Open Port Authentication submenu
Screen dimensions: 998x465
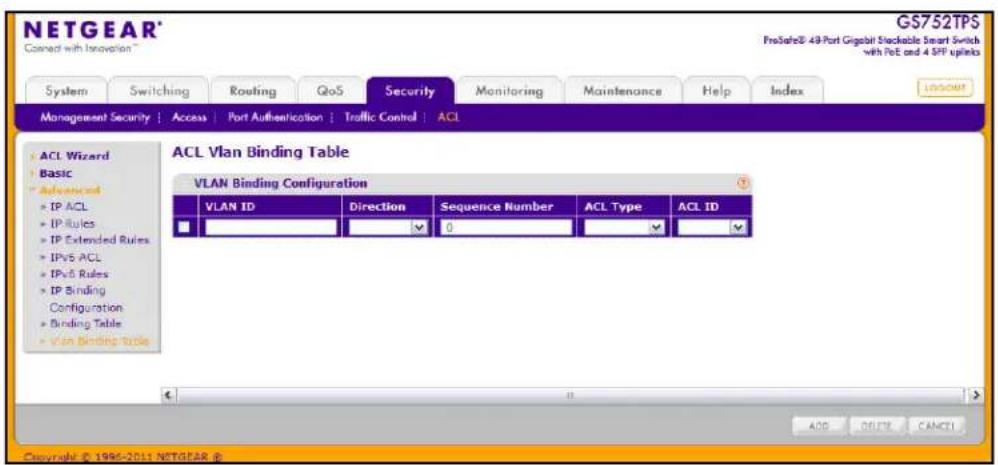click(x=276, y=118)
